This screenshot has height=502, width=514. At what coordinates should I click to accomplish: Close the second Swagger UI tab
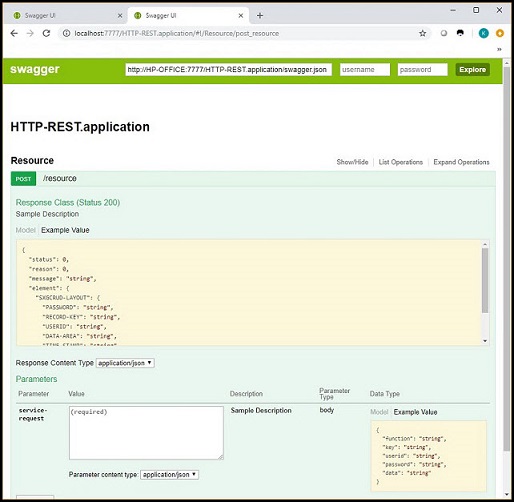tap(241, 16)
